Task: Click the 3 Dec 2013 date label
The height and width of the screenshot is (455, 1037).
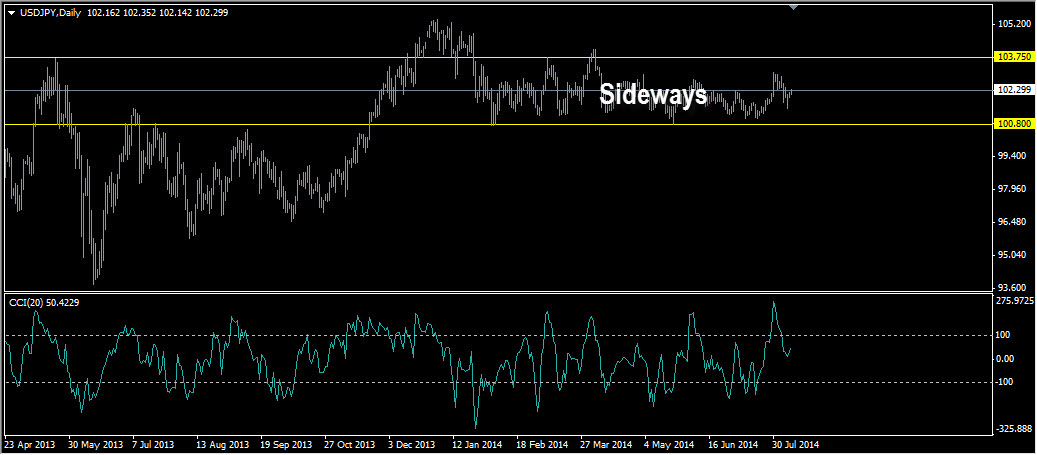Action: point(412,444)
